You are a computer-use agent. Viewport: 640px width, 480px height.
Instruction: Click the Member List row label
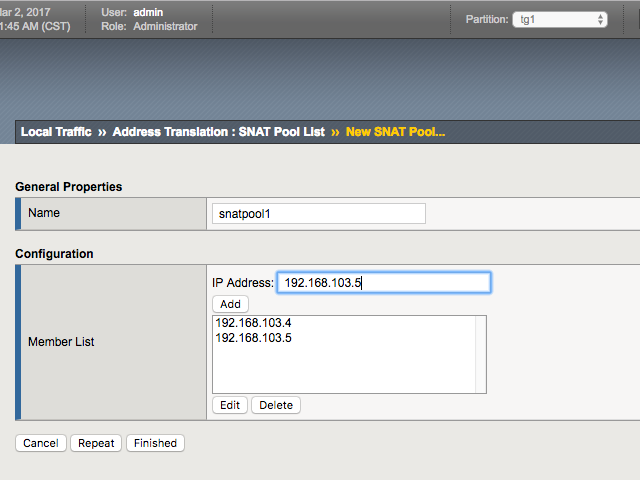tap(61, 342)
